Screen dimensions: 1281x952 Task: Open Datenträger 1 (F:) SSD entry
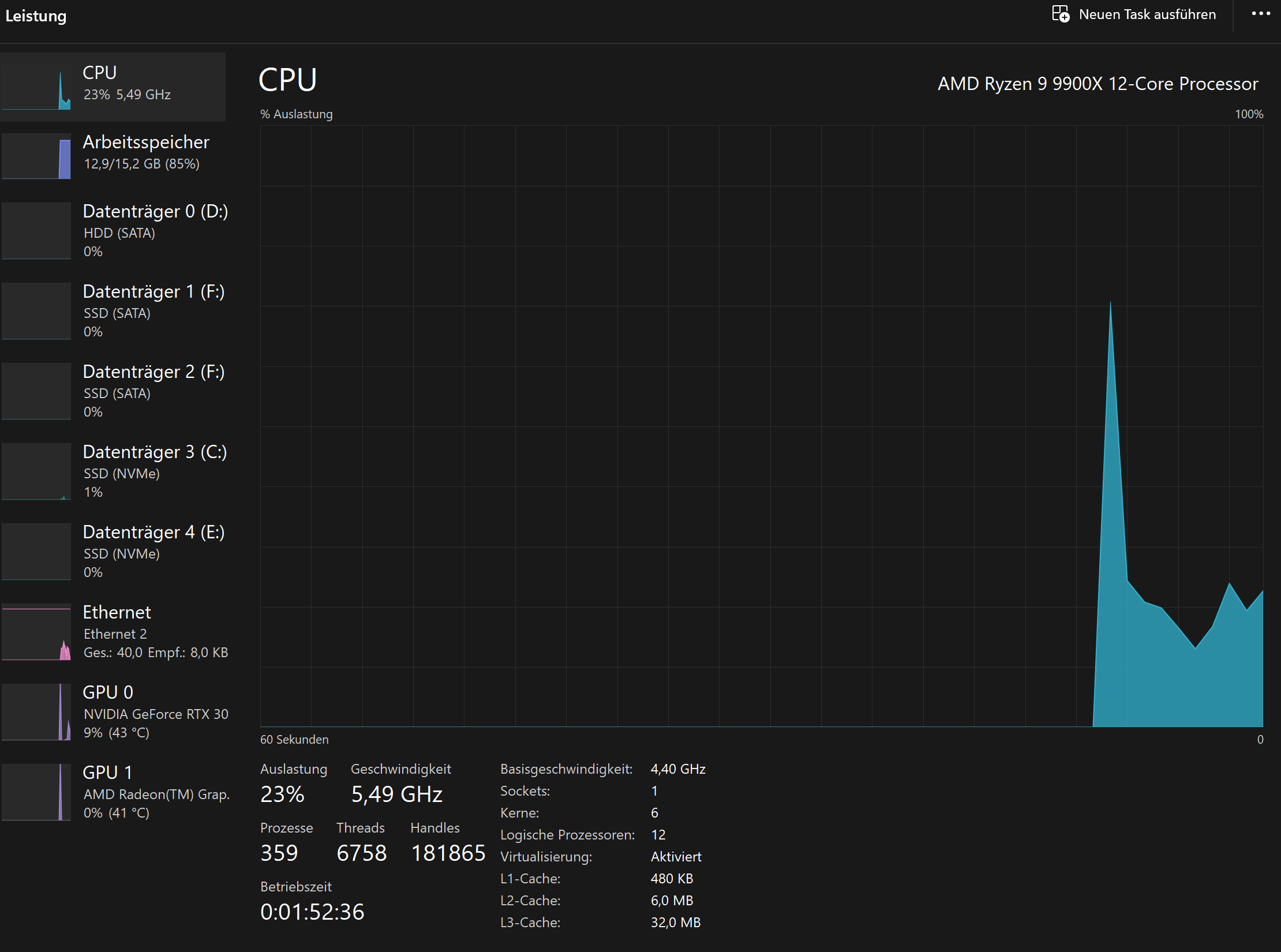[153, 310]
